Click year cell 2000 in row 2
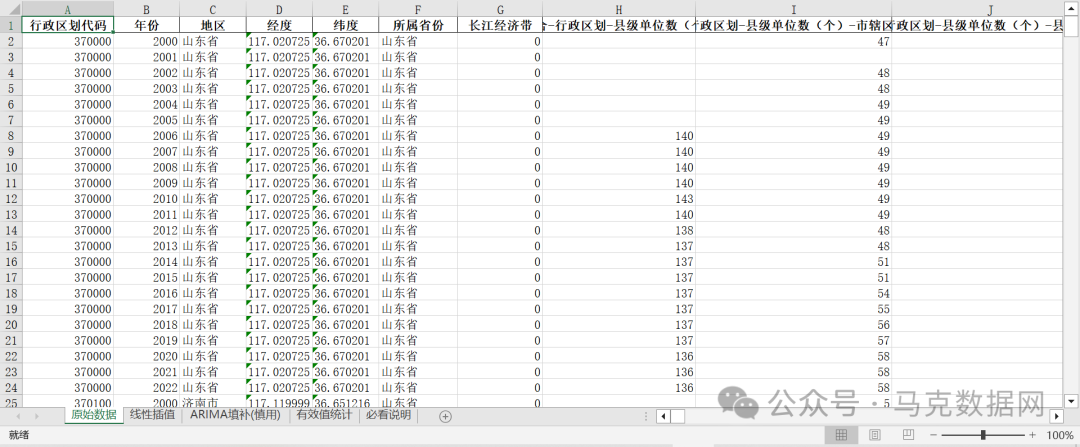The image size is (1080, 447). (x=146, y=41)
